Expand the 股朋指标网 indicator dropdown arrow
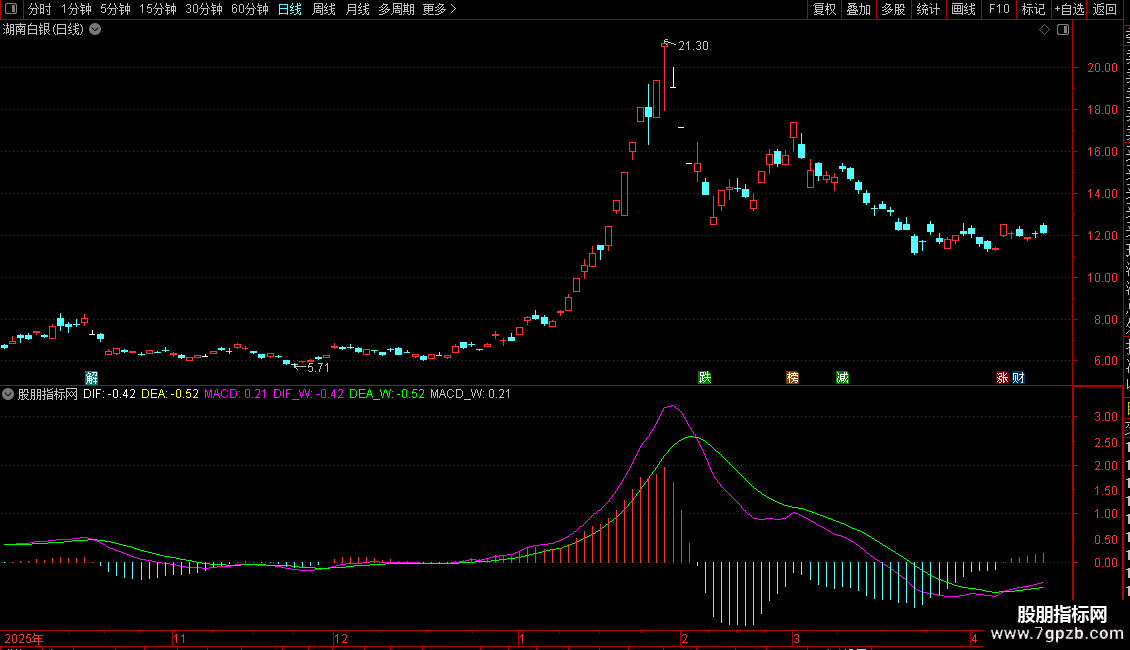The image size is (1130, 650). pos(8,394)
